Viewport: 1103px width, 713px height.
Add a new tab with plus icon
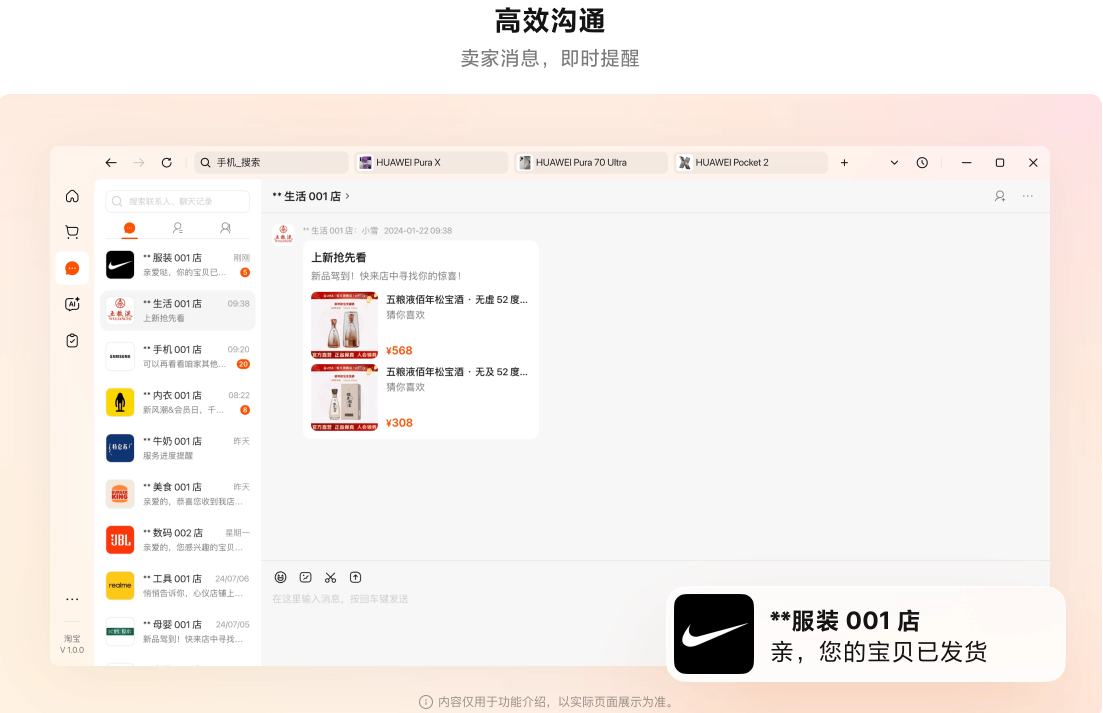coord(844,162)
